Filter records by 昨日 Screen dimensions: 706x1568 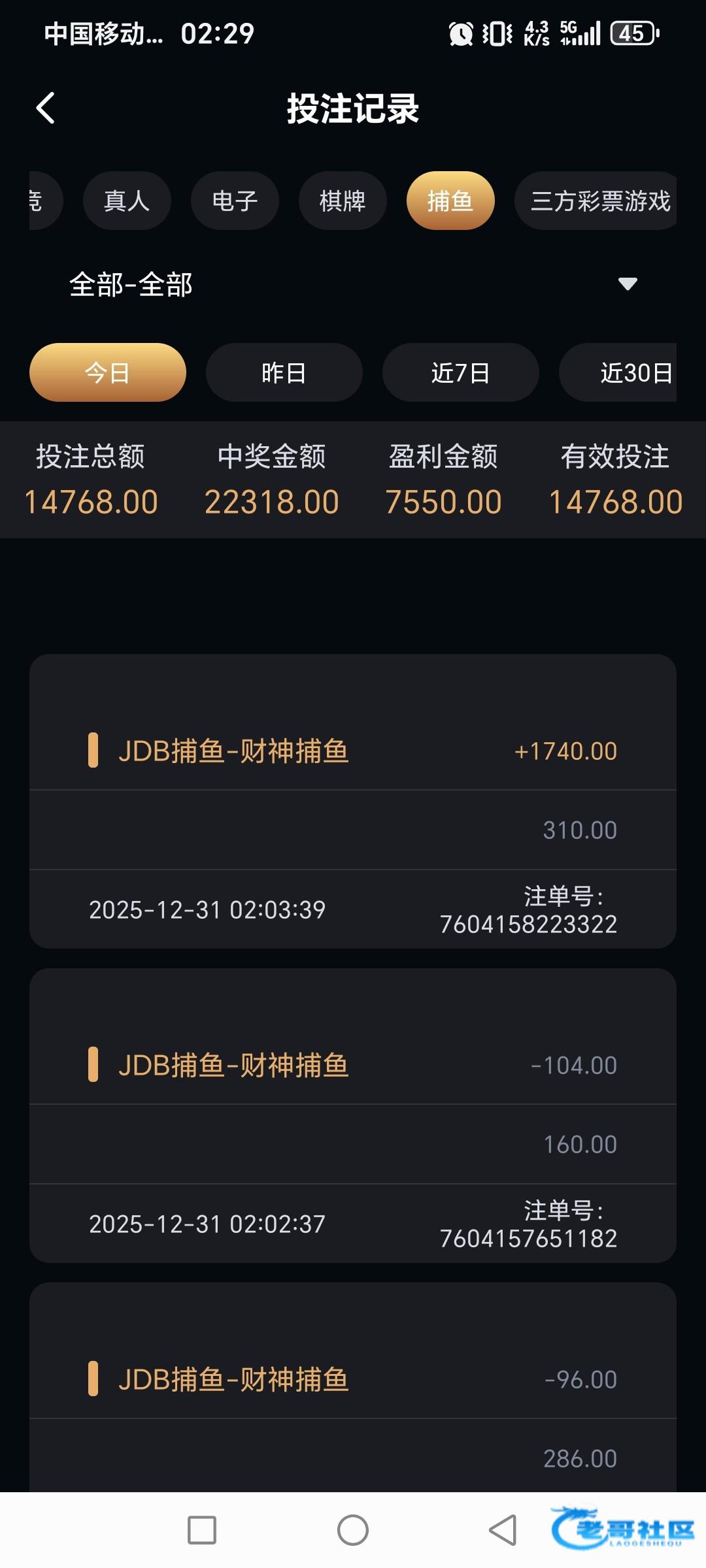[x=284, y=372]
